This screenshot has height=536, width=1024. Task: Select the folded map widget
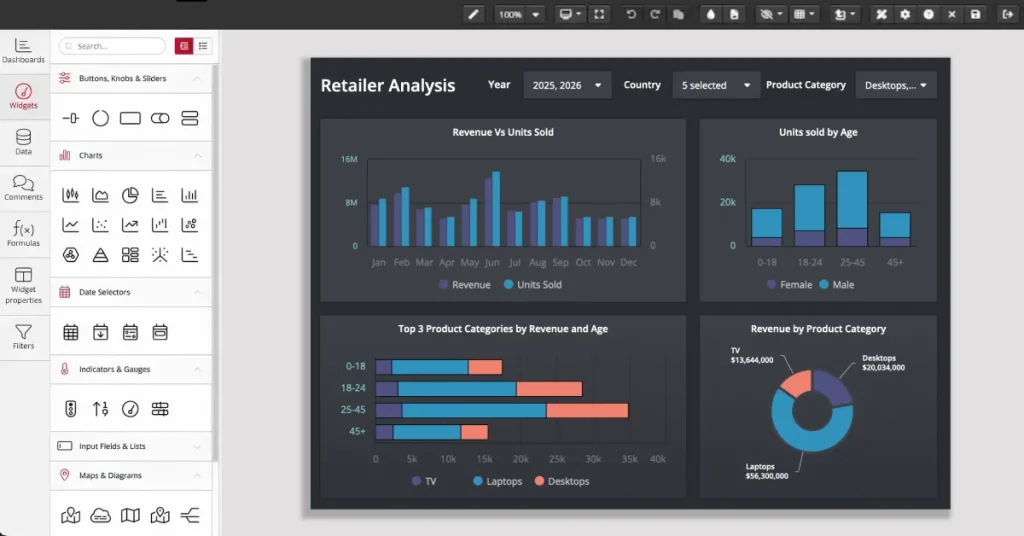[x=130, y=516]
